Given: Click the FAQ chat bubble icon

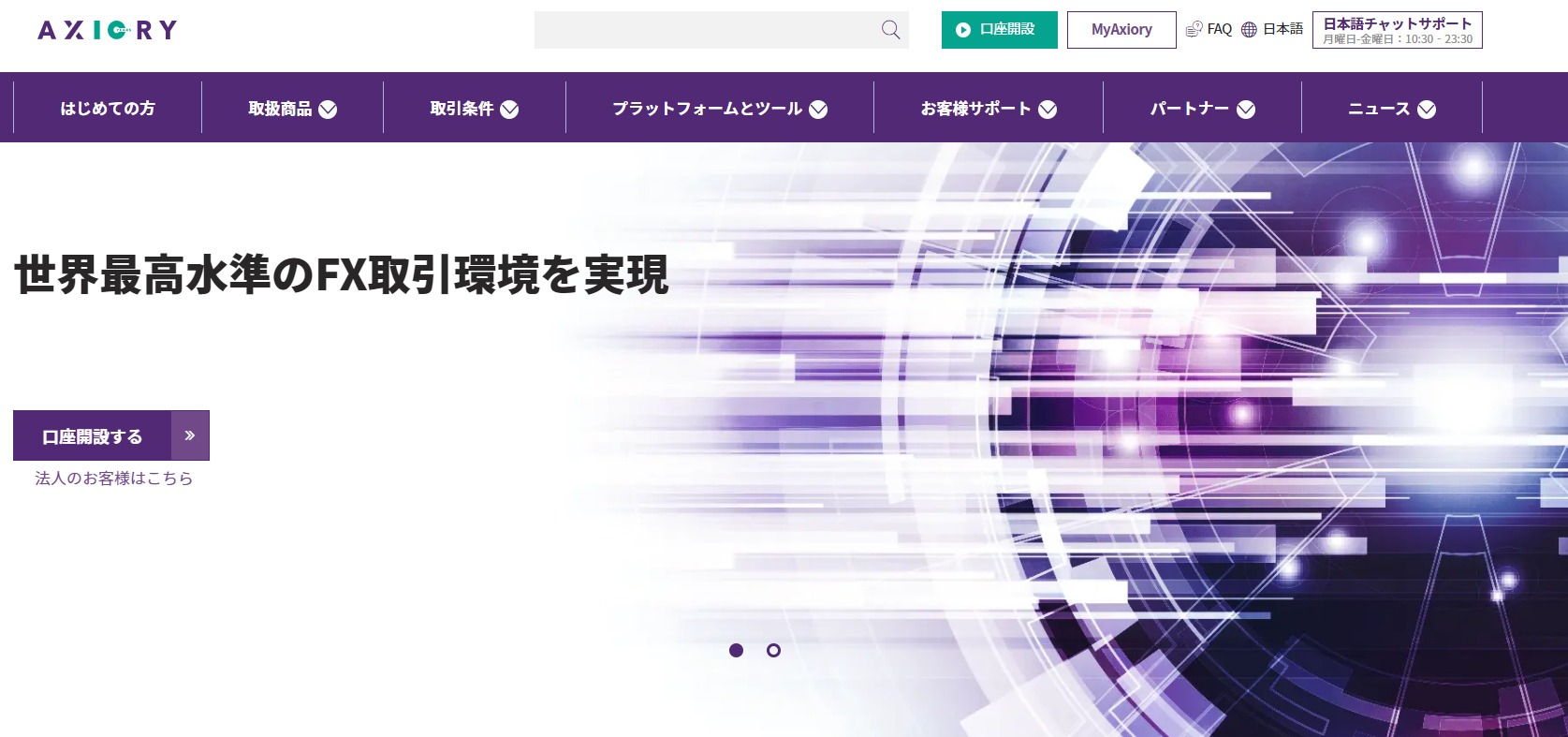Looking at the screenshot, I should (1194, 30).
